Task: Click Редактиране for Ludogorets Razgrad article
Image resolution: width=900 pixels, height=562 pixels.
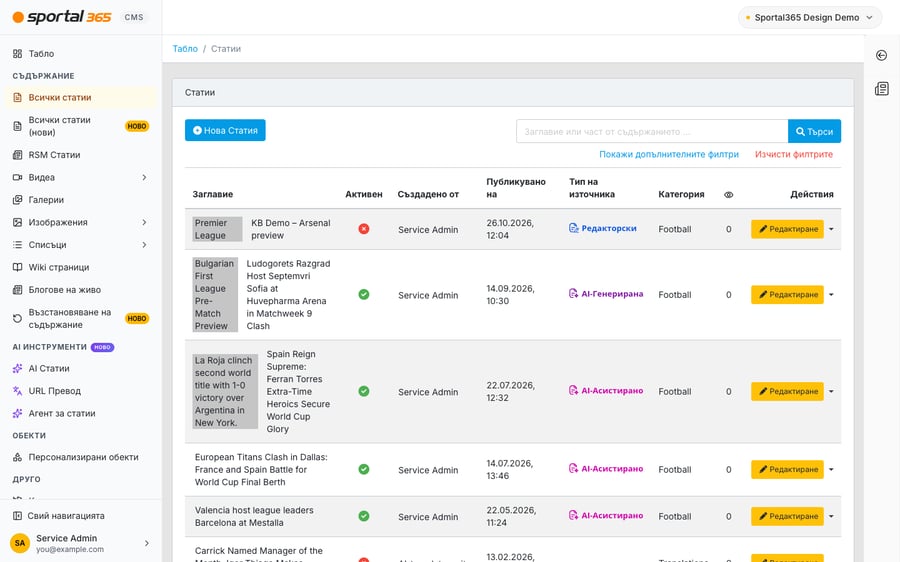Action: (x=787, y=294)
